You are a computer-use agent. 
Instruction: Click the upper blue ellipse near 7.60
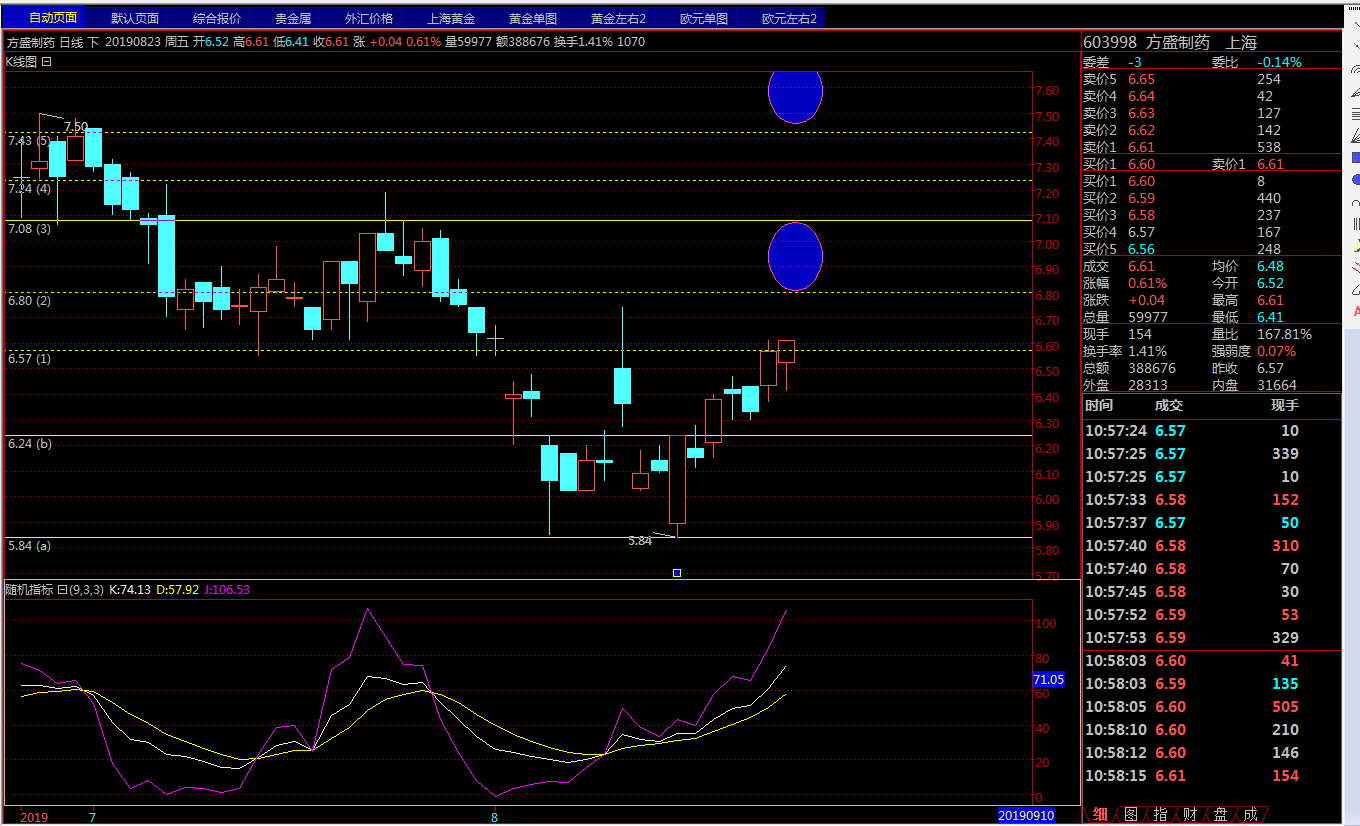click(795, 93)
